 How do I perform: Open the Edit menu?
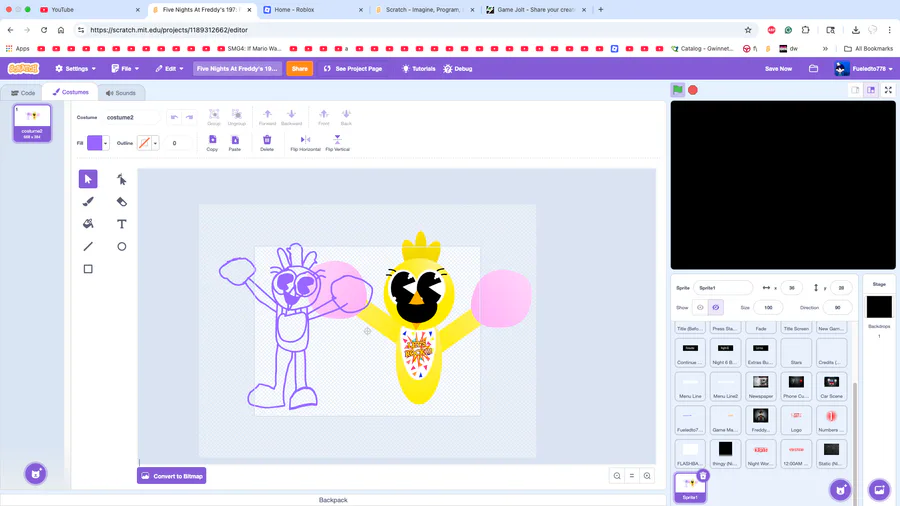(169, 69)
